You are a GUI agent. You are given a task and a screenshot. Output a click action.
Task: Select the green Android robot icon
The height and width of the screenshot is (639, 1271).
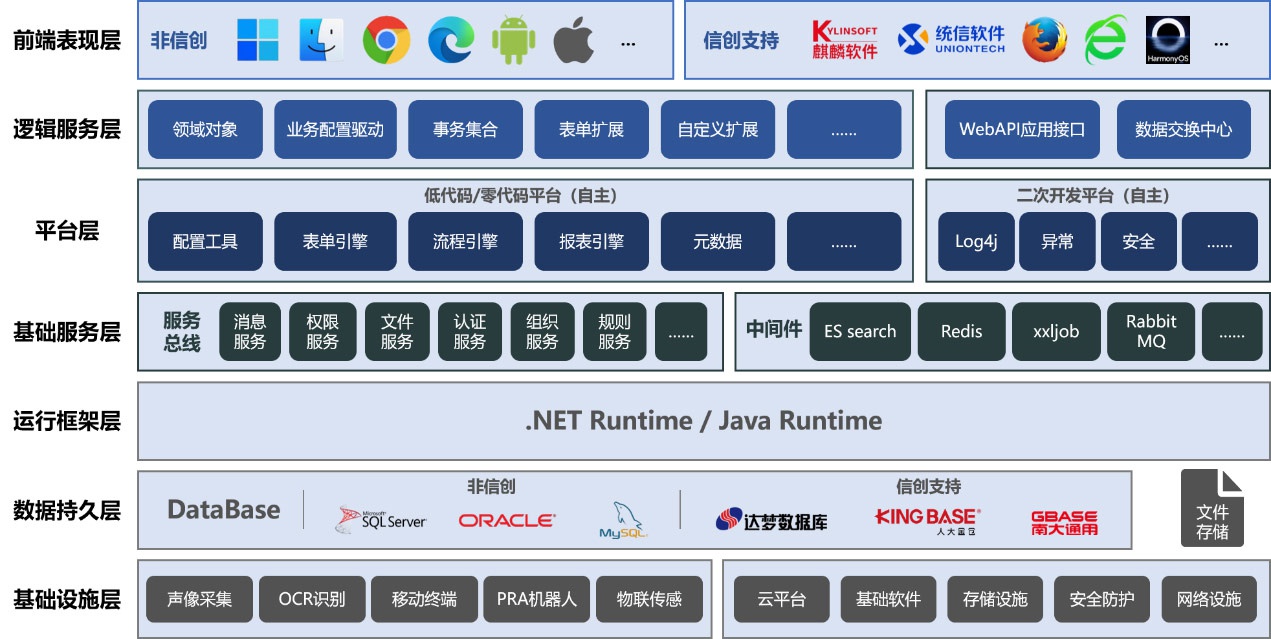[513, 40]
